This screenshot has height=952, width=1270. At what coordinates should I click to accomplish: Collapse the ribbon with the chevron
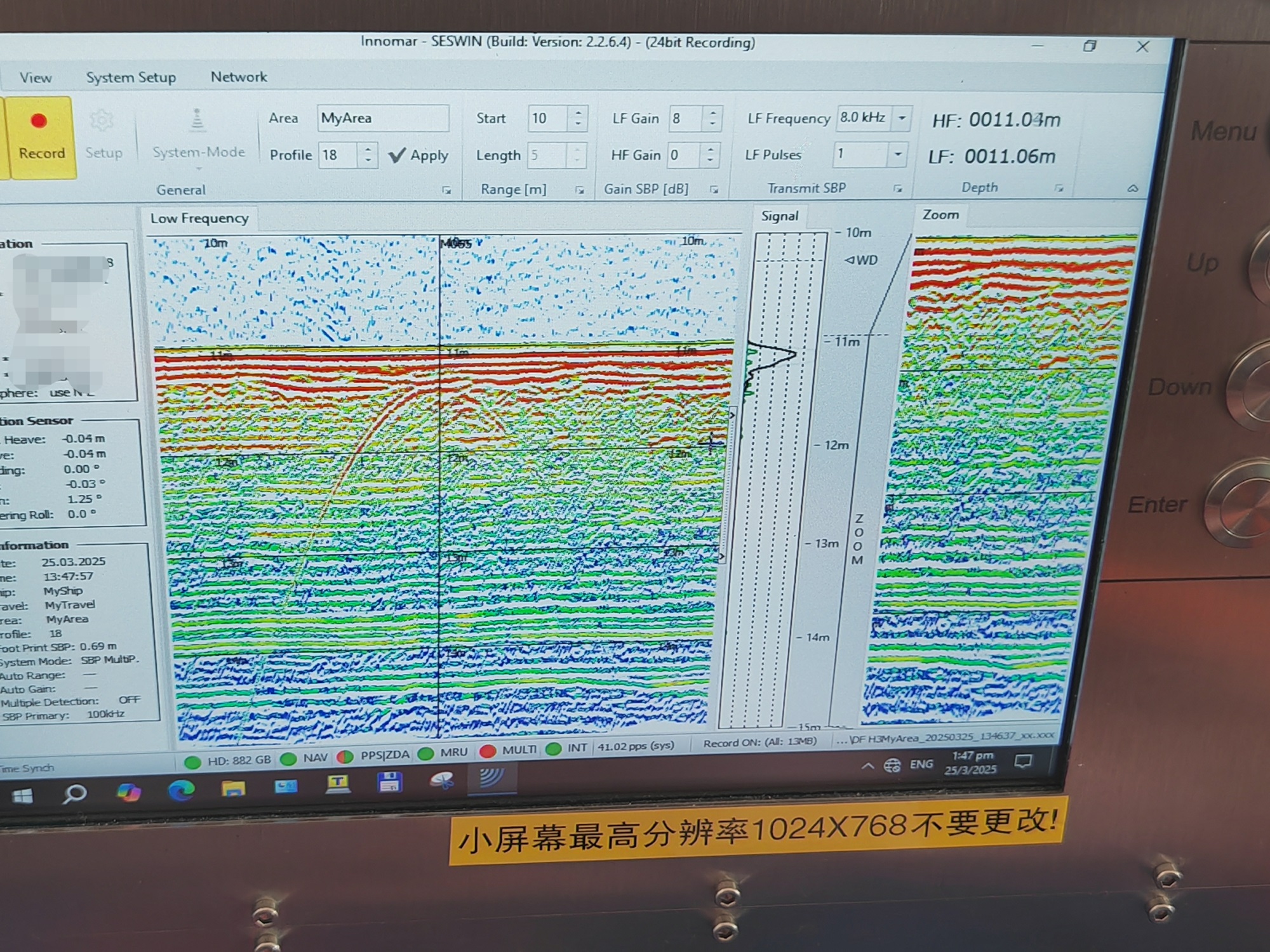[x=1132, y=188]
